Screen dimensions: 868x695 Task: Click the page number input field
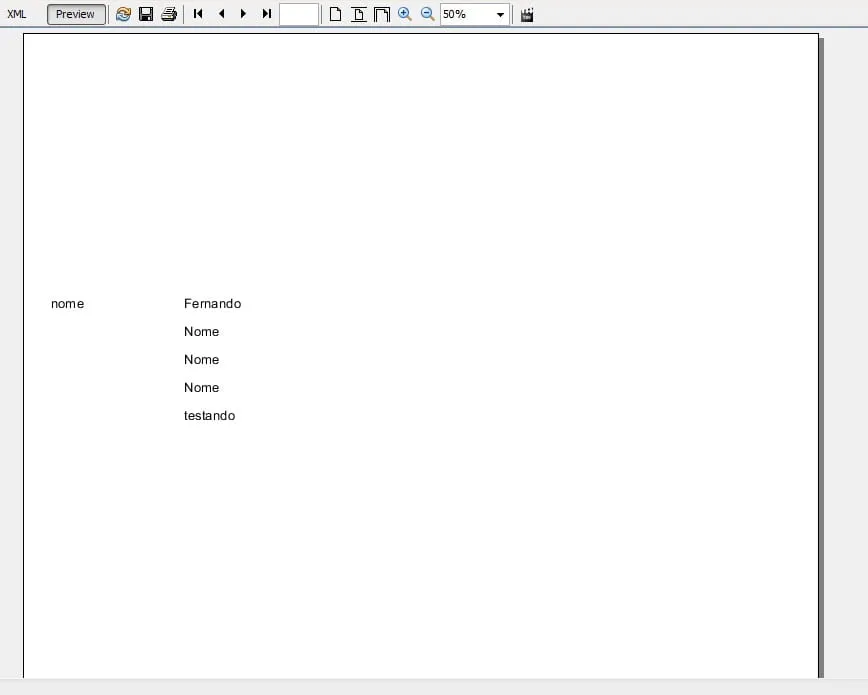(x=298, y=14)
